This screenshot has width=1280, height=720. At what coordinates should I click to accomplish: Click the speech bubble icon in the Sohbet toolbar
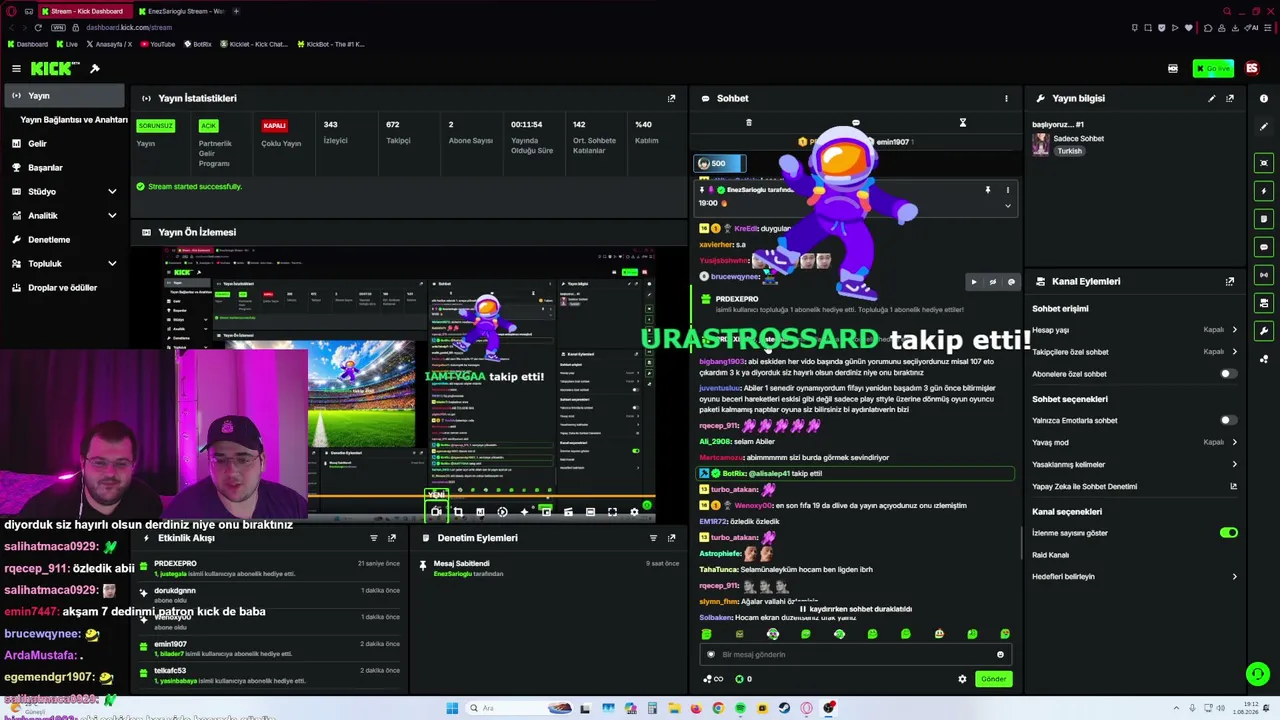coord(855,123)
